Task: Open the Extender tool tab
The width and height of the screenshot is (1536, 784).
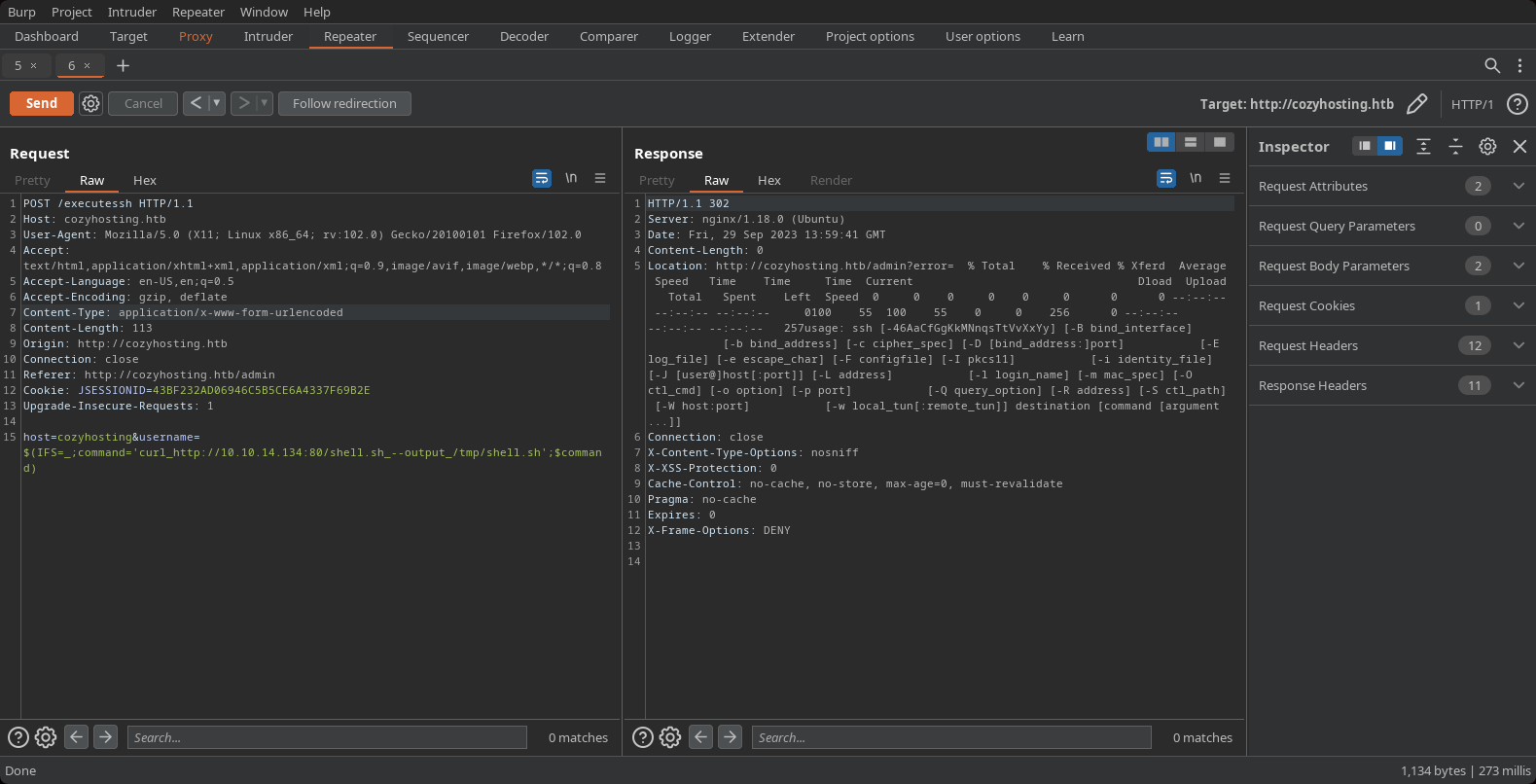Action: click(x=768, y=36)
